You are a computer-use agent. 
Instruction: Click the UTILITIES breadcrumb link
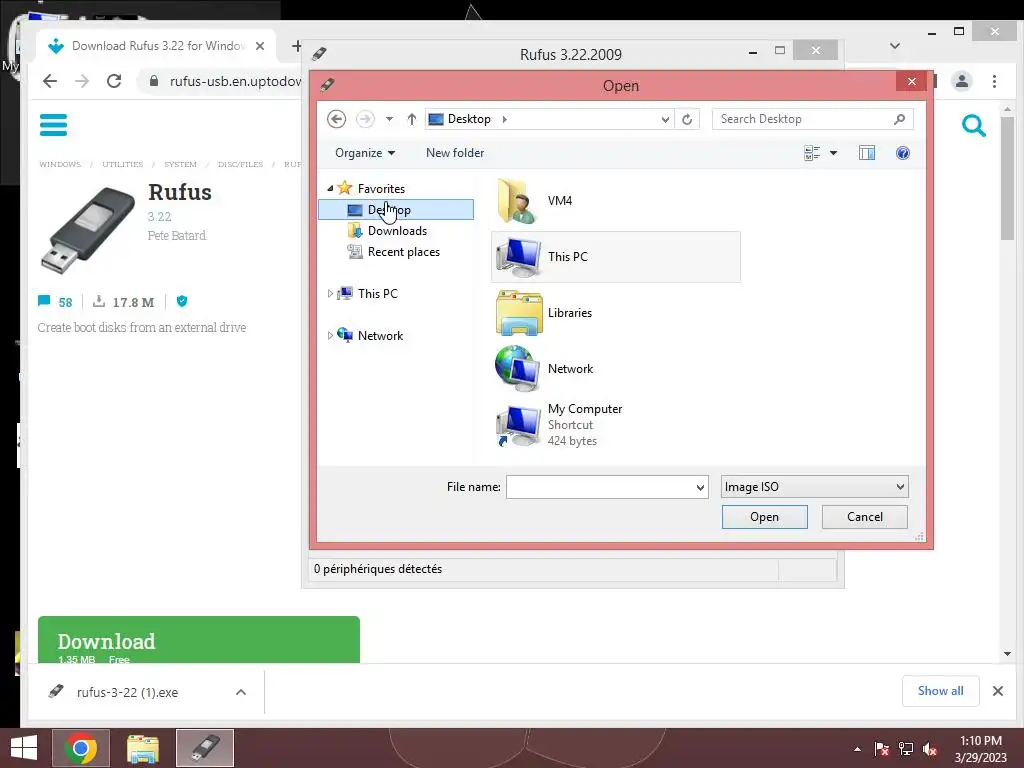click(122, 164)
